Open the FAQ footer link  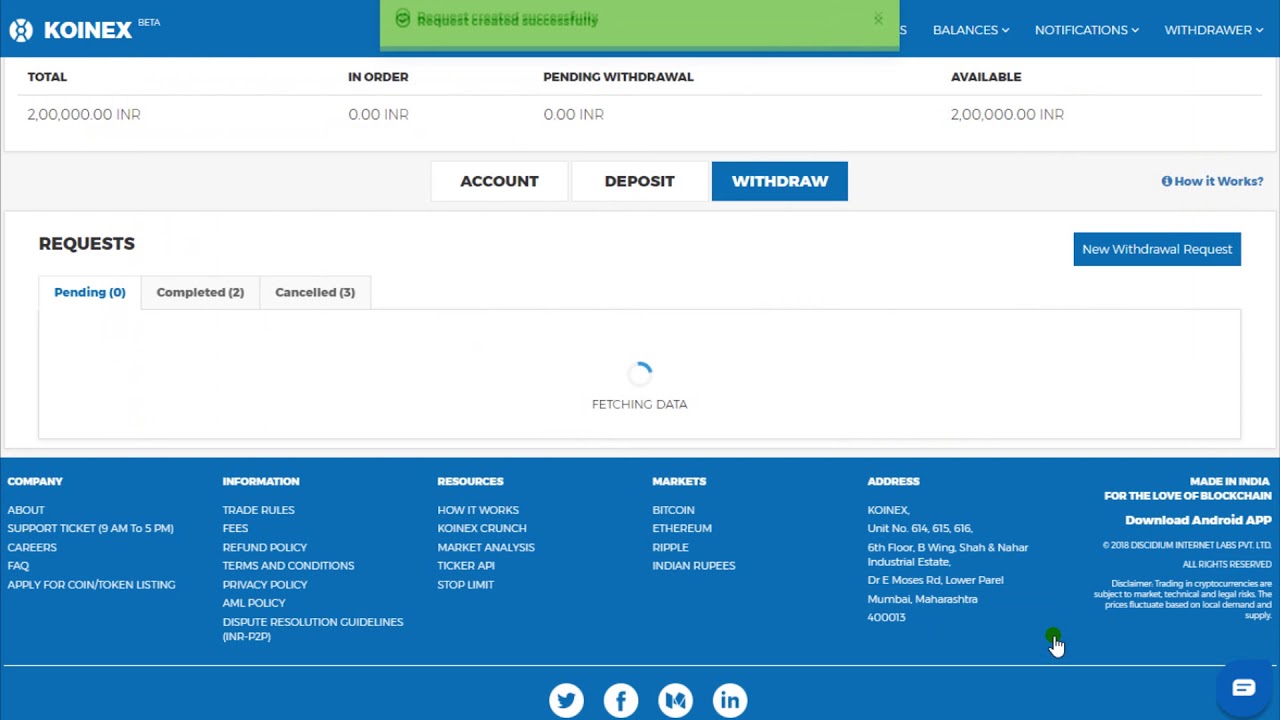(18, 565)
